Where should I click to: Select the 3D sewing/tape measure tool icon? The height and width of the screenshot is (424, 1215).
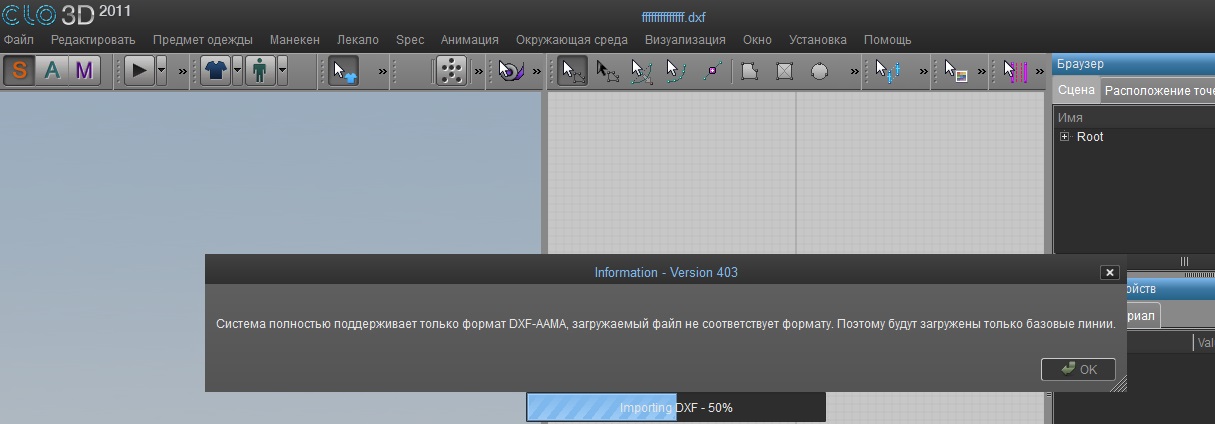click(x=511, y=71)
